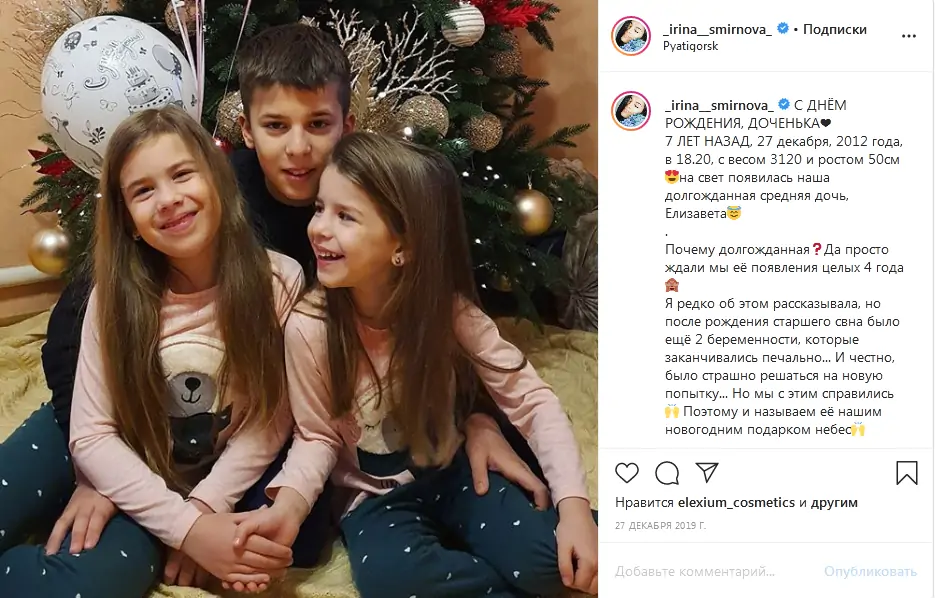Save the post with the bookmark icon
Viewport: 935px width, 598px height.
(906, 473)
